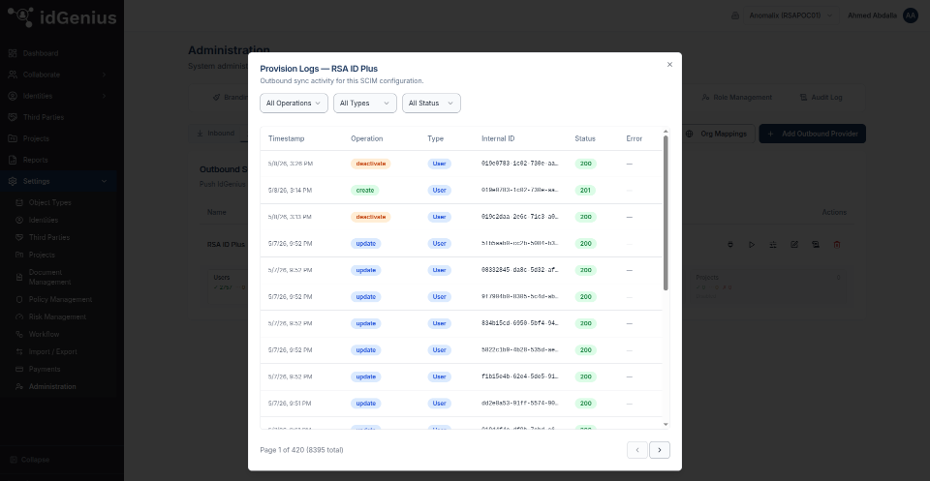Open Object Types under Settings
Screen dimensions: 930x481
coord(50,203)
